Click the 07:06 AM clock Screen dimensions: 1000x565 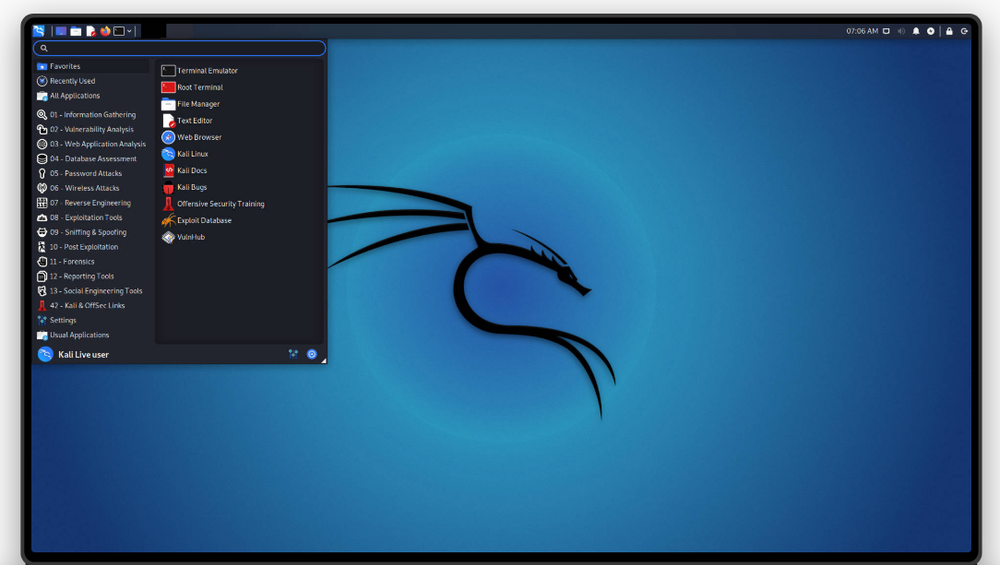(x=862, y=31)
